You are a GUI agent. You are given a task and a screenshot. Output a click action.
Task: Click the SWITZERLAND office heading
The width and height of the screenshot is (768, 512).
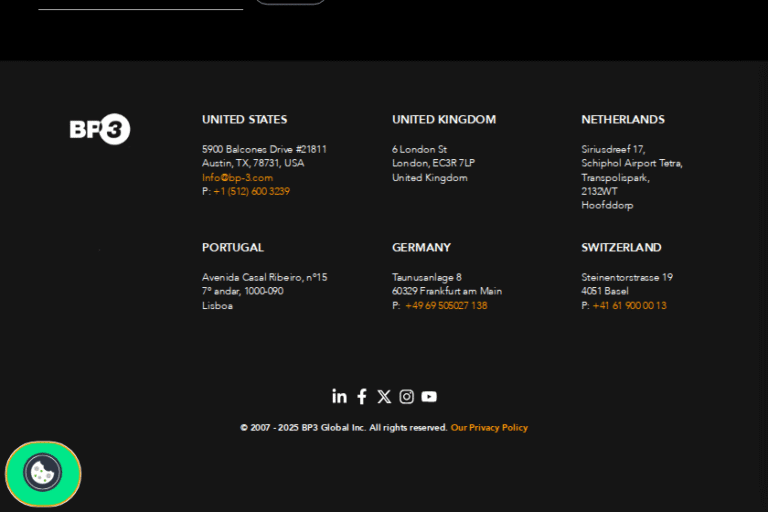[621, 247]
